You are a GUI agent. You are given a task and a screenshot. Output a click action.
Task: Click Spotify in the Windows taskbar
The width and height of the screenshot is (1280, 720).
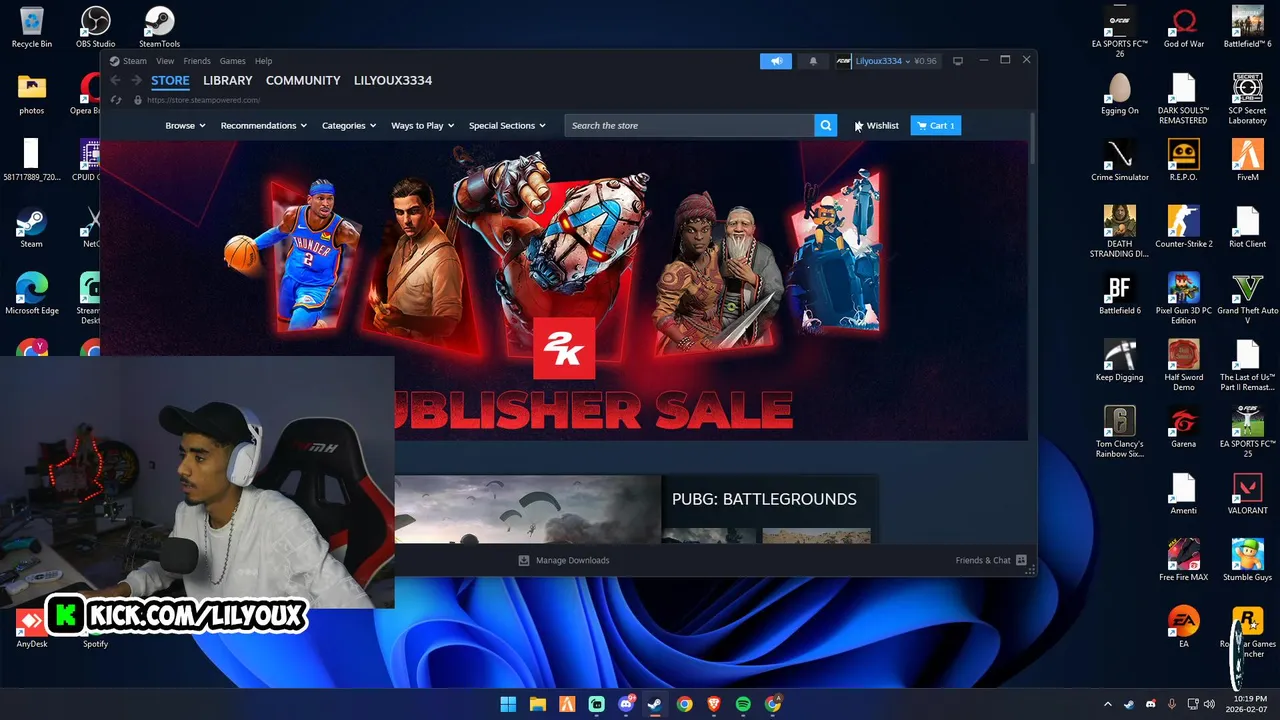click(743, 704)
